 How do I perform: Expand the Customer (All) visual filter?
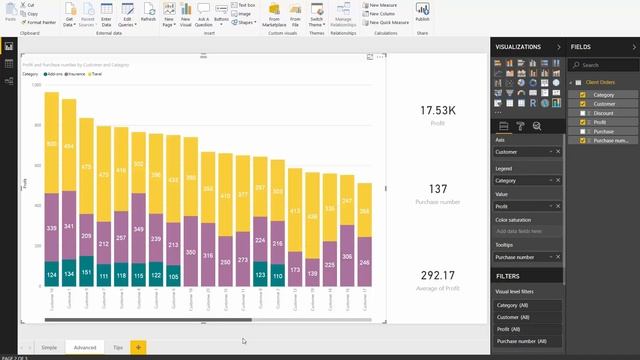coord(527,317)
